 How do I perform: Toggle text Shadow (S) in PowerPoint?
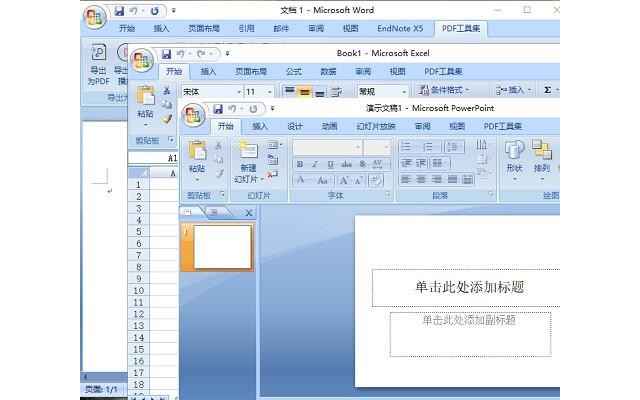point(362,164)
